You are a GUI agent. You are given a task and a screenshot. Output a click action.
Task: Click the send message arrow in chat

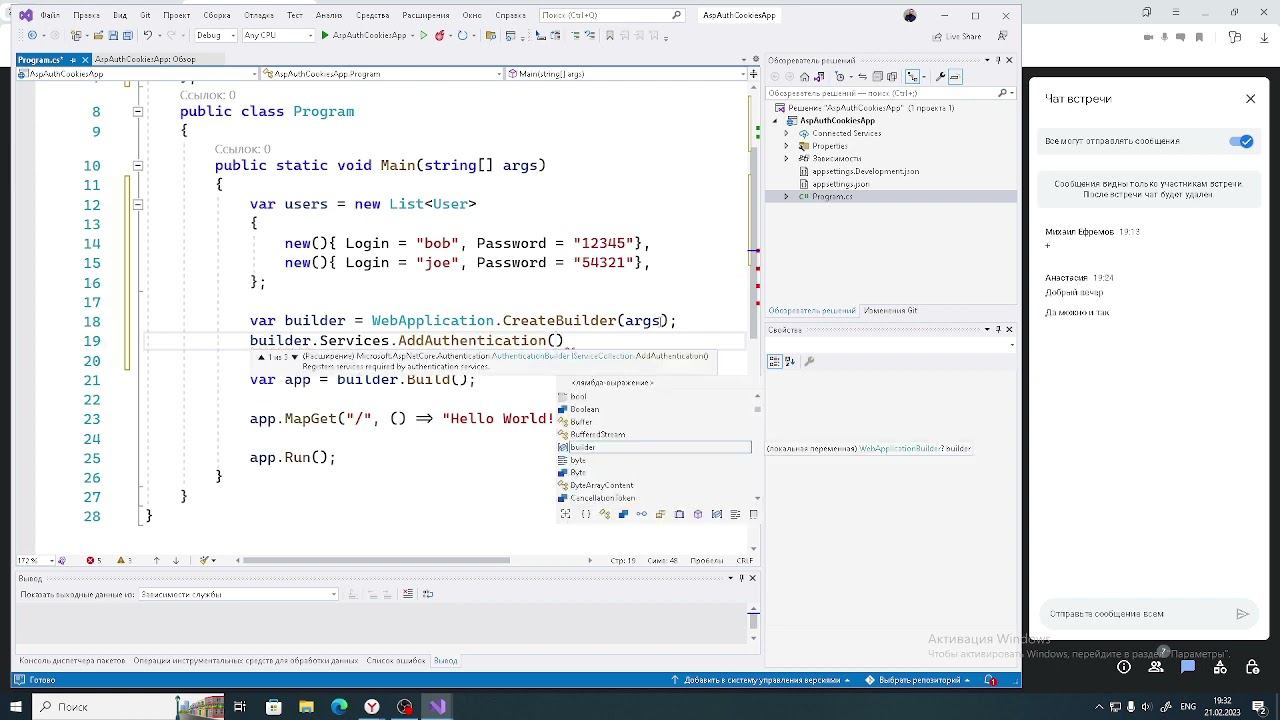point(1243,614)
